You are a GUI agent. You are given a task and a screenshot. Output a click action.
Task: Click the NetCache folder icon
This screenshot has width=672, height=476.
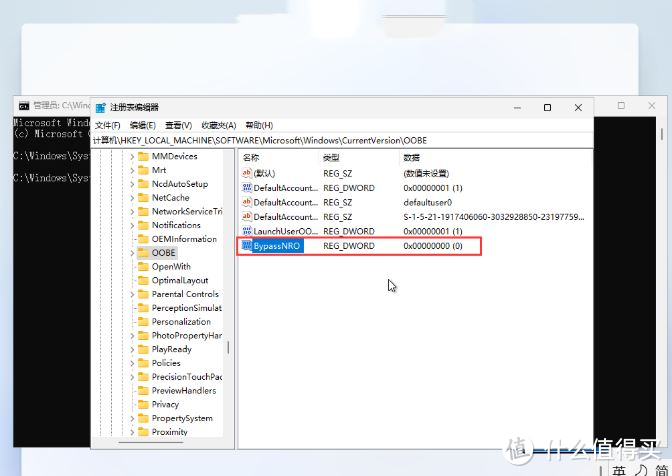(143, 198)
